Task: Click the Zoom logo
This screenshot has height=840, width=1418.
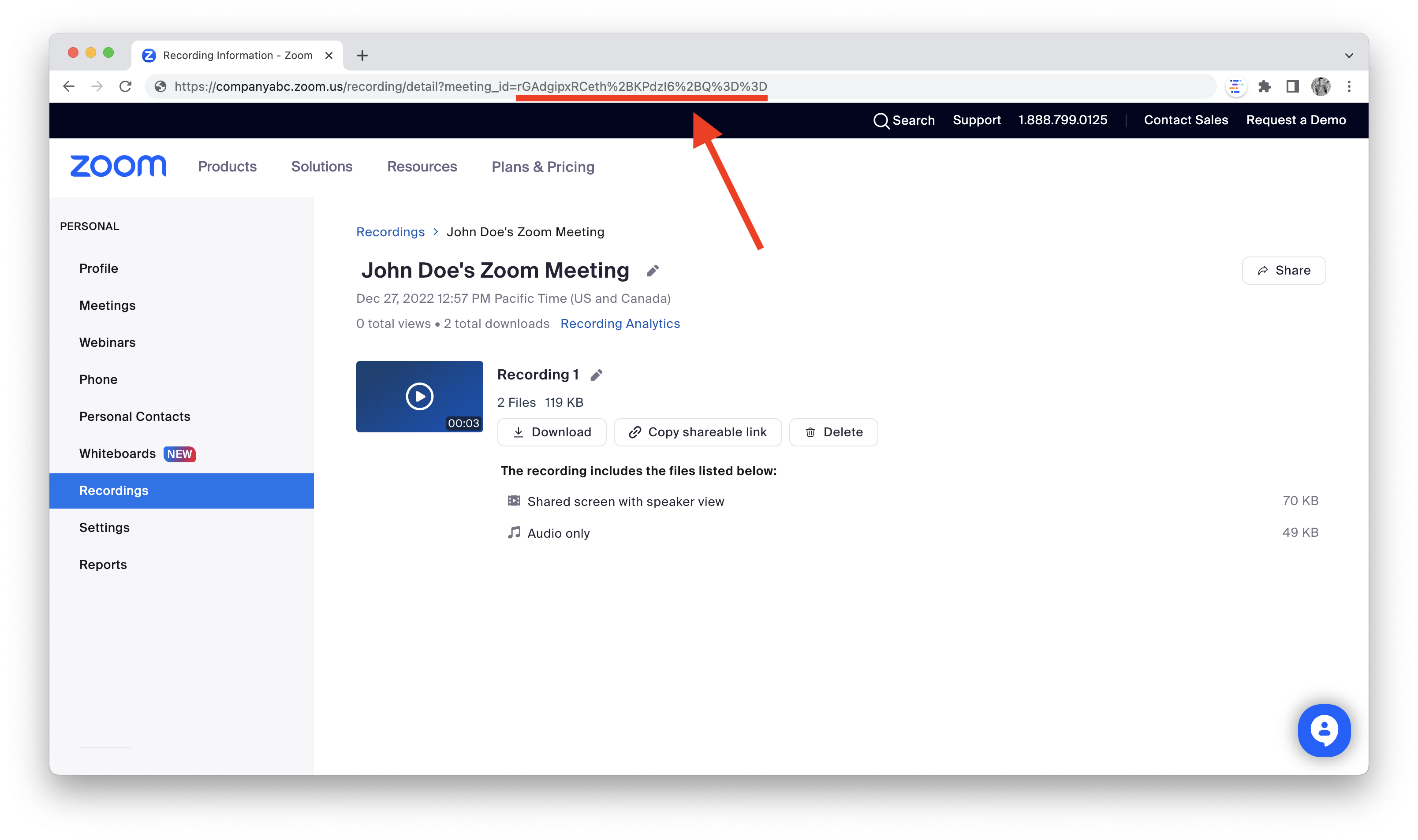Action: (118, 166)
